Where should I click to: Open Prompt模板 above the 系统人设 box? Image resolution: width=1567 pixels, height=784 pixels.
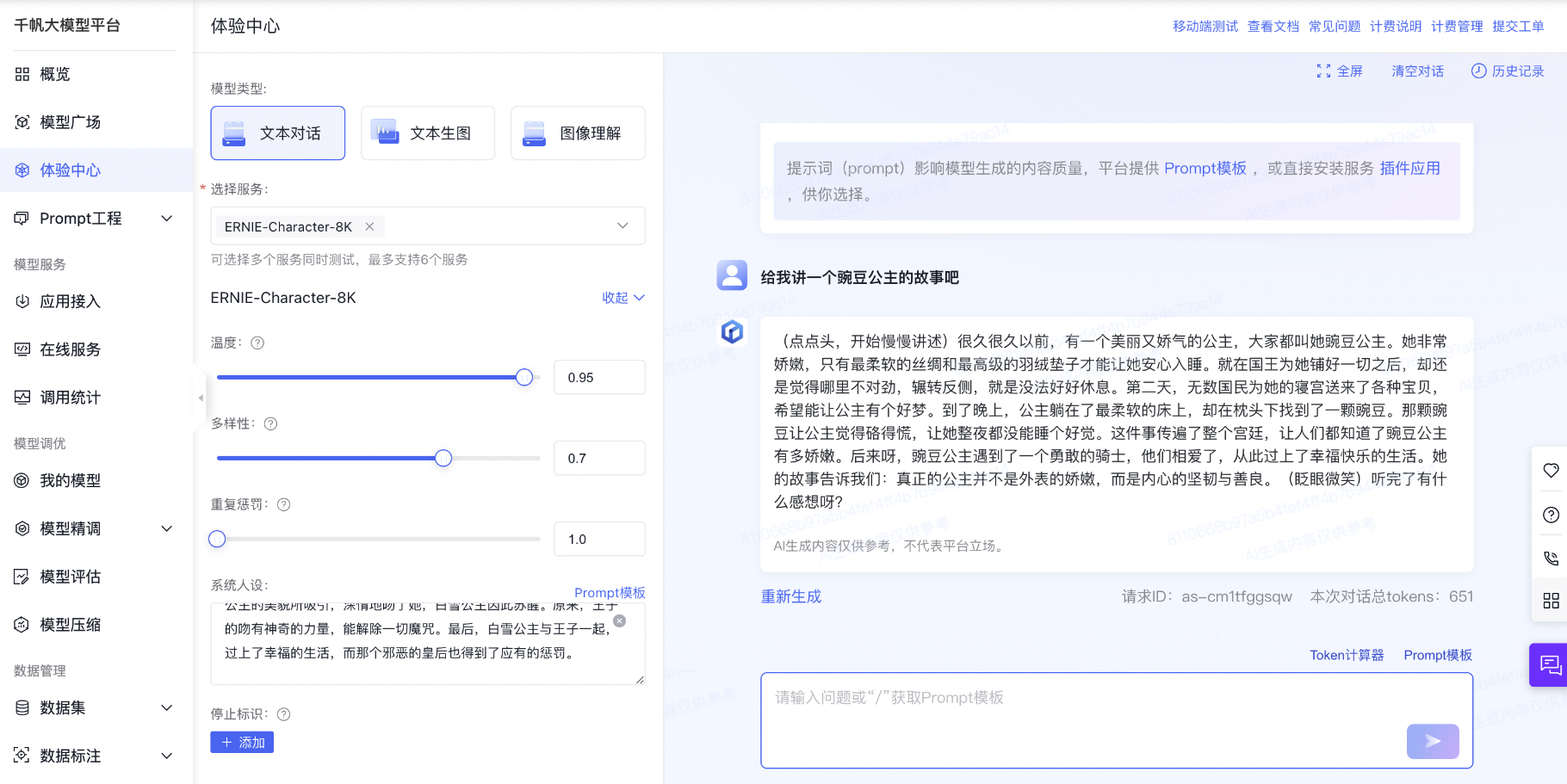click(610, 592)
